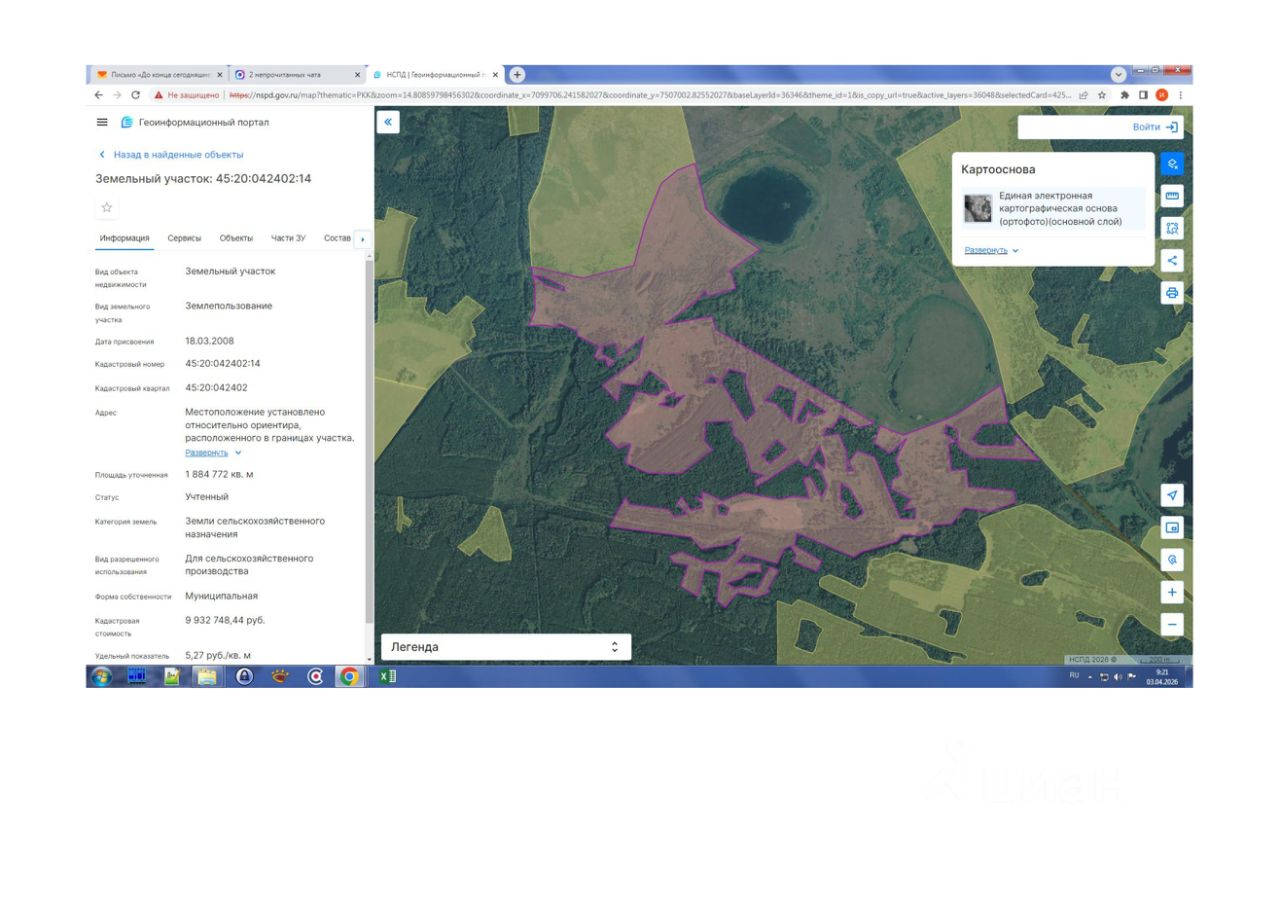
Task: Open Chrome three-dot menu
Action: tap(1181, 95)
